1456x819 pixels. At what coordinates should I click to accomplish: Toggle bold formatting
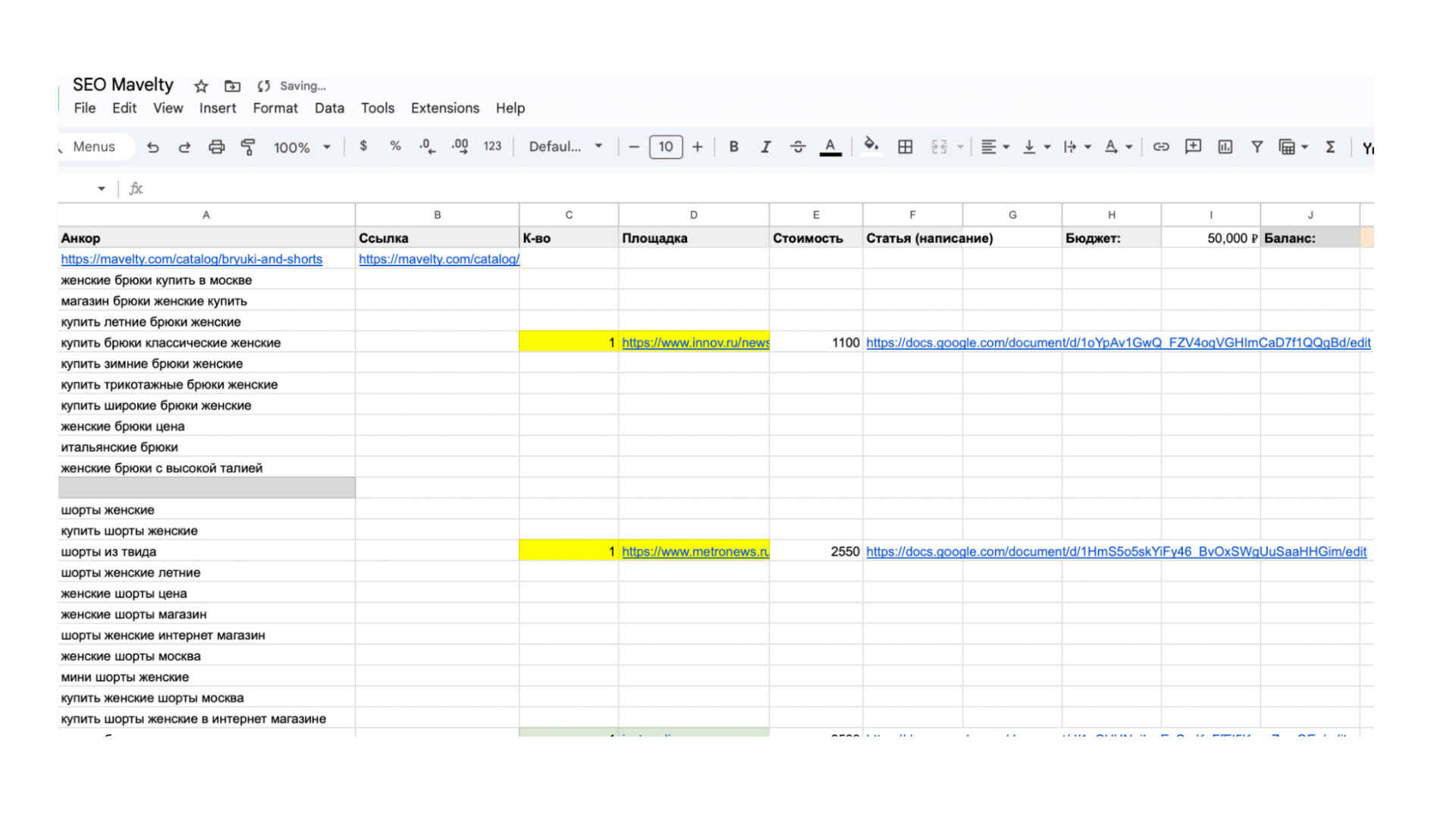click(x=733, y=147)
